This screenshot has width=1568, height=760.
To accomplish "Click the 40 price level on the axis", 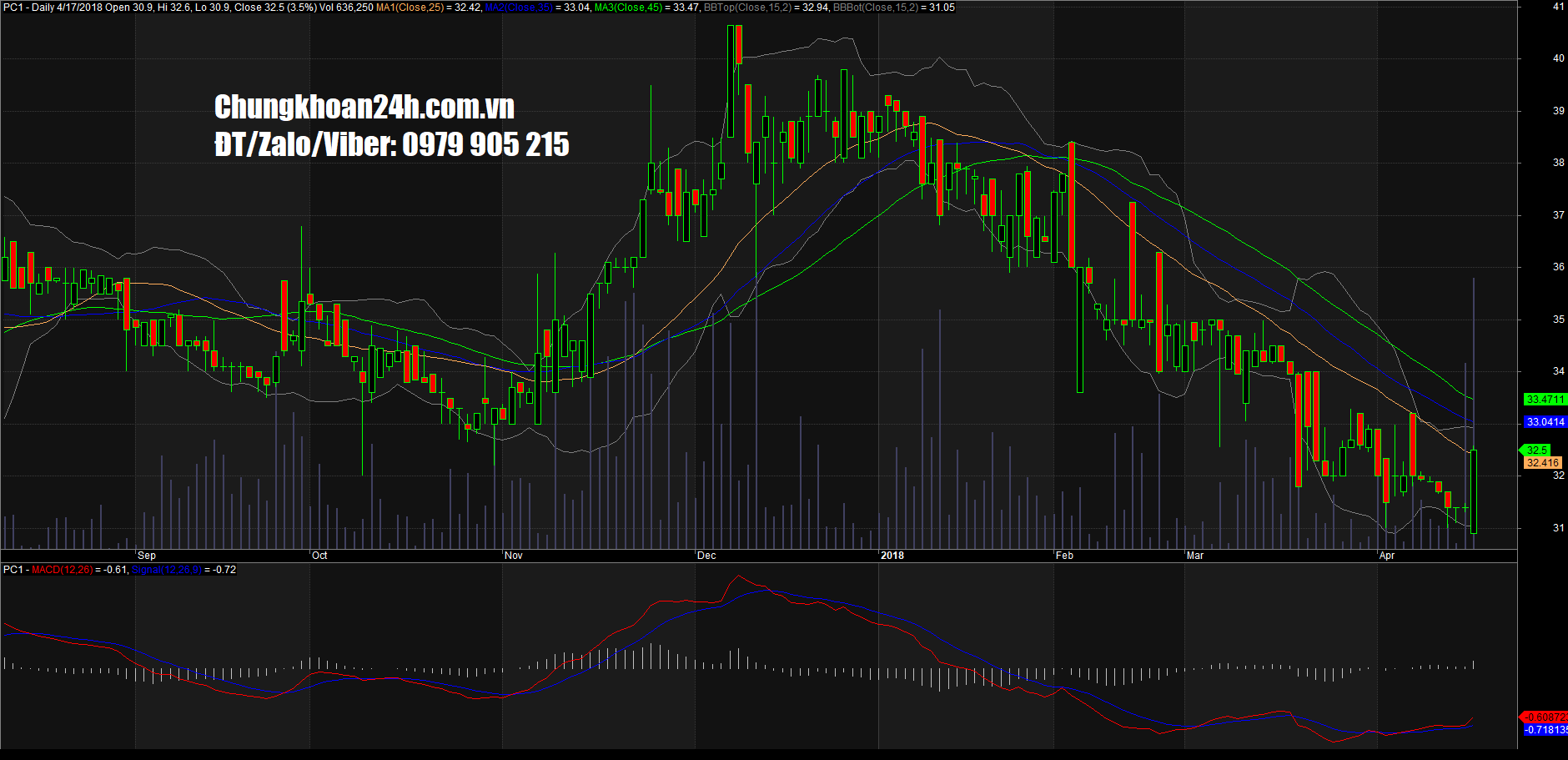I will click(1558, 58).
